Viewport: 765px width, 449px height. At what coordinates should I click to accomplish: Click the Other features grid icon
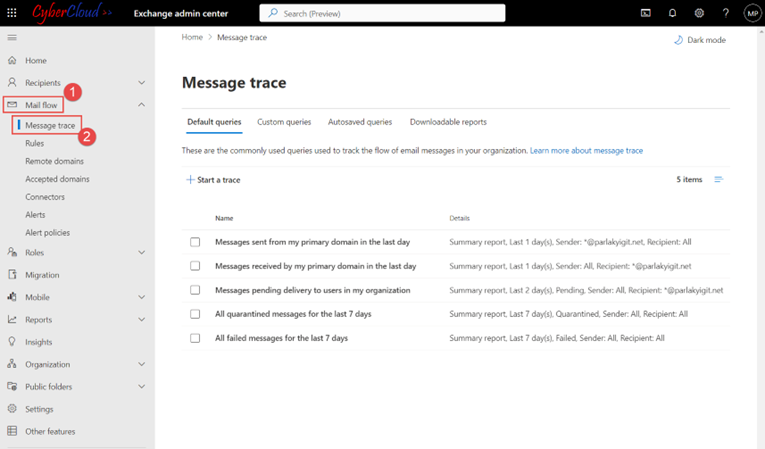12,431
